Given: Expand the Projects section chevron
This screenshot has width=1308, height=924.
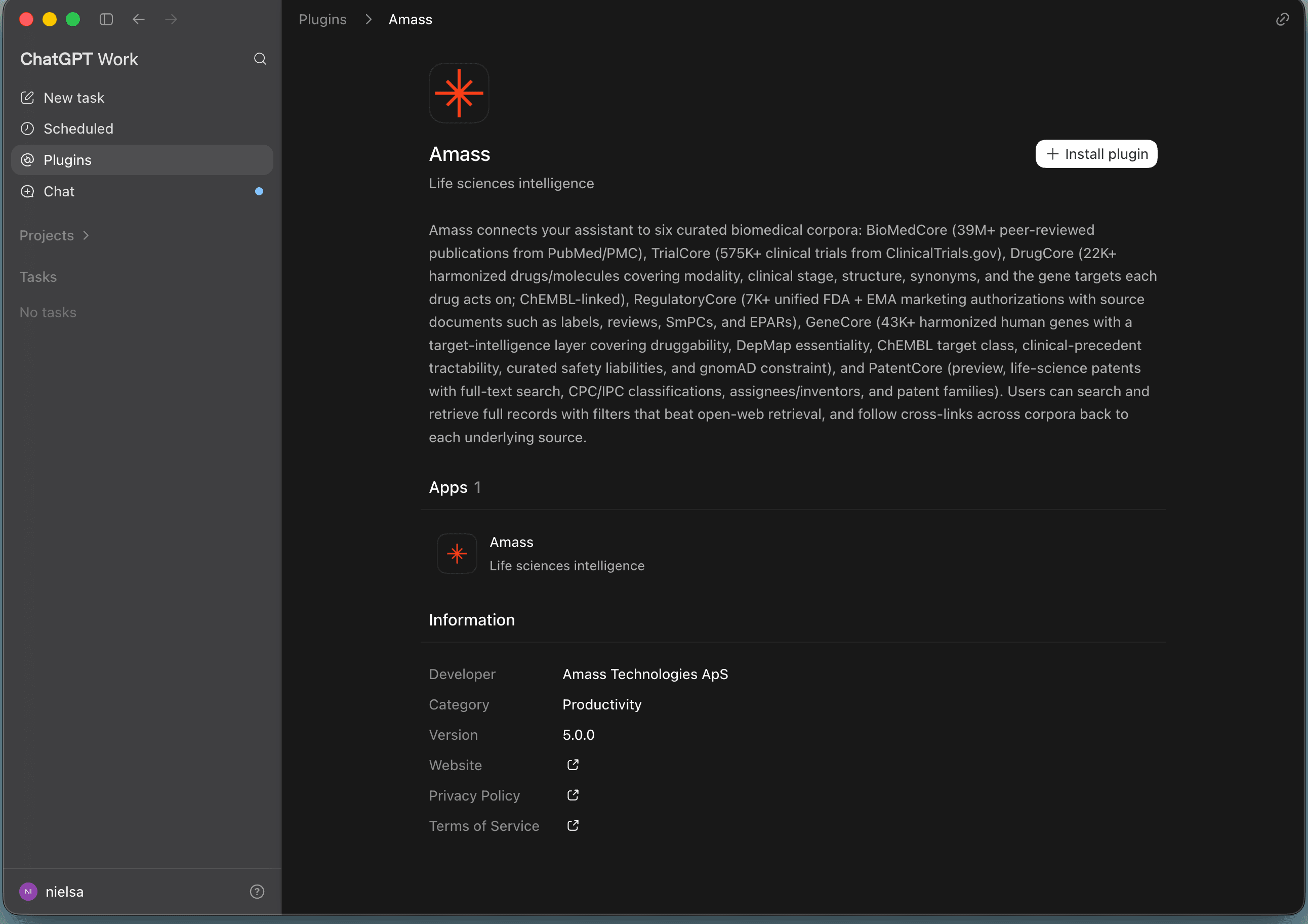Looking at the screenshot, I should coord(86,235).
